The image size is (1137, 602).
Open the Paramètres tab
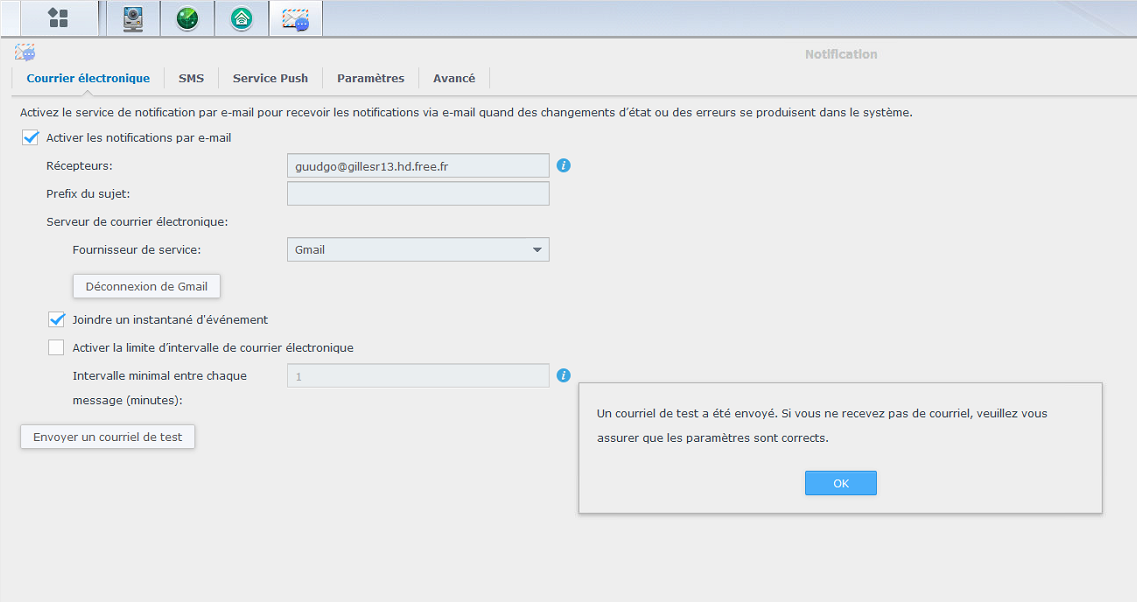371,78
